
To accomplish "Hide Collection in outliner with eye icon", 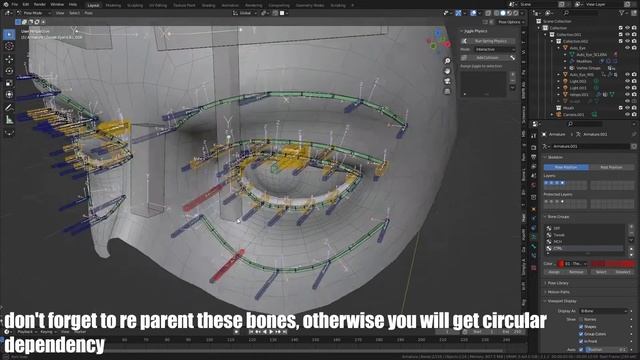I will [x=627, y=28].
